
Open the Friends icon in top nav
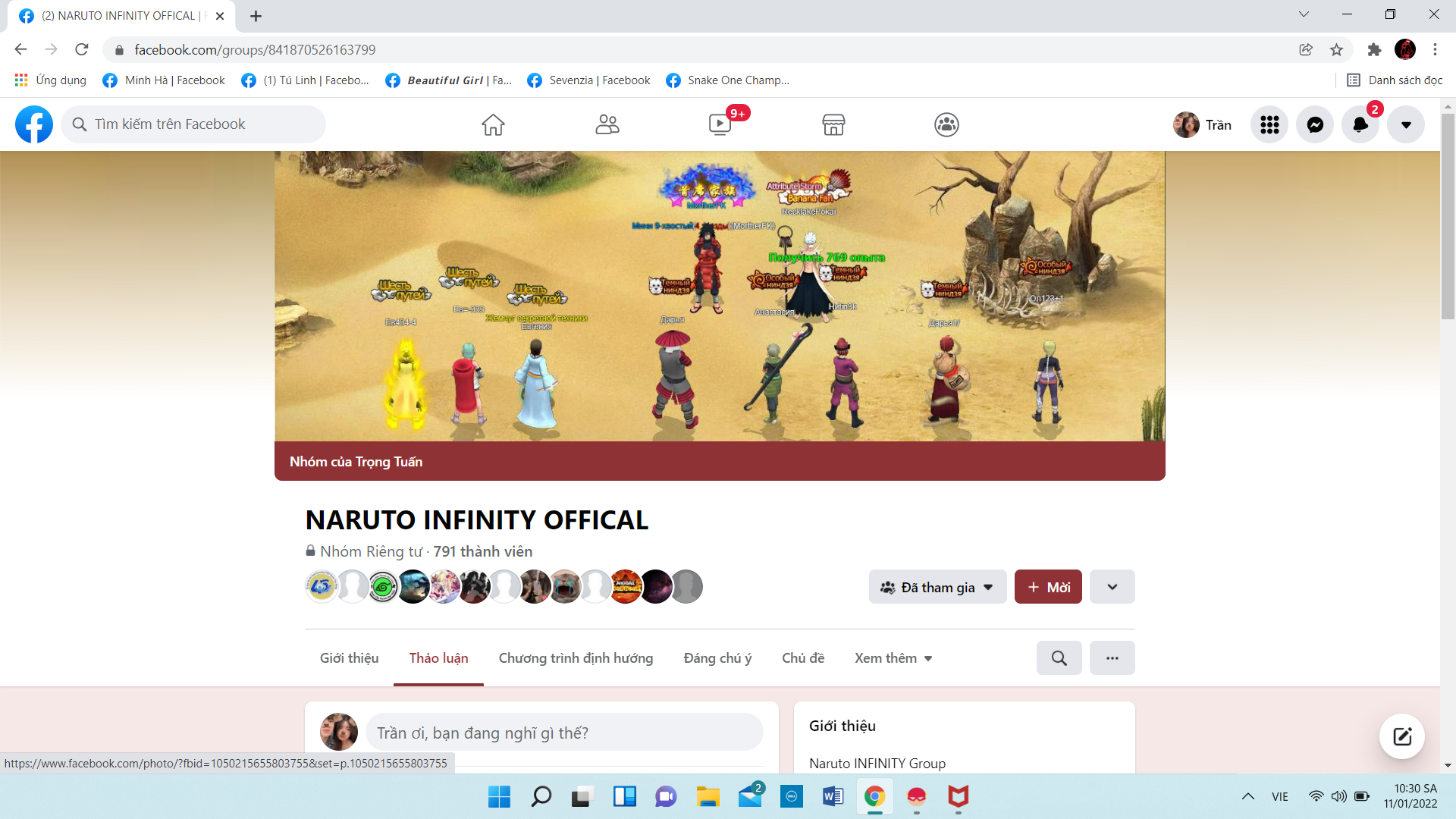click(x=607, y=124)
